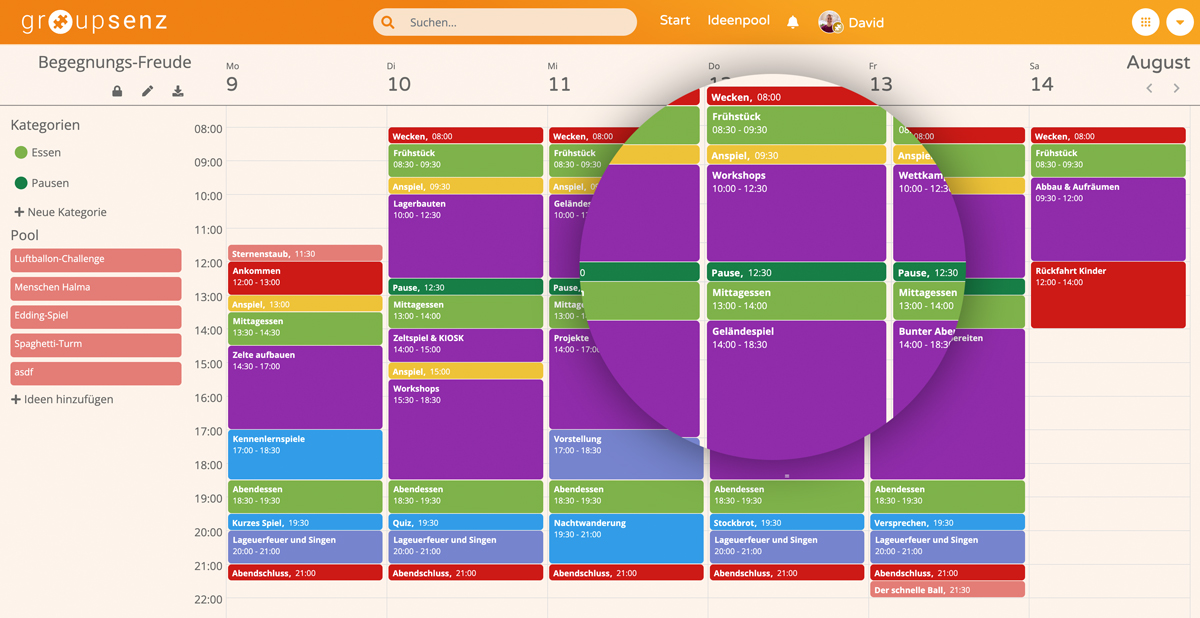Open Friday's Versprechen event
1200x618 pixels.
(x=947, y=522)
